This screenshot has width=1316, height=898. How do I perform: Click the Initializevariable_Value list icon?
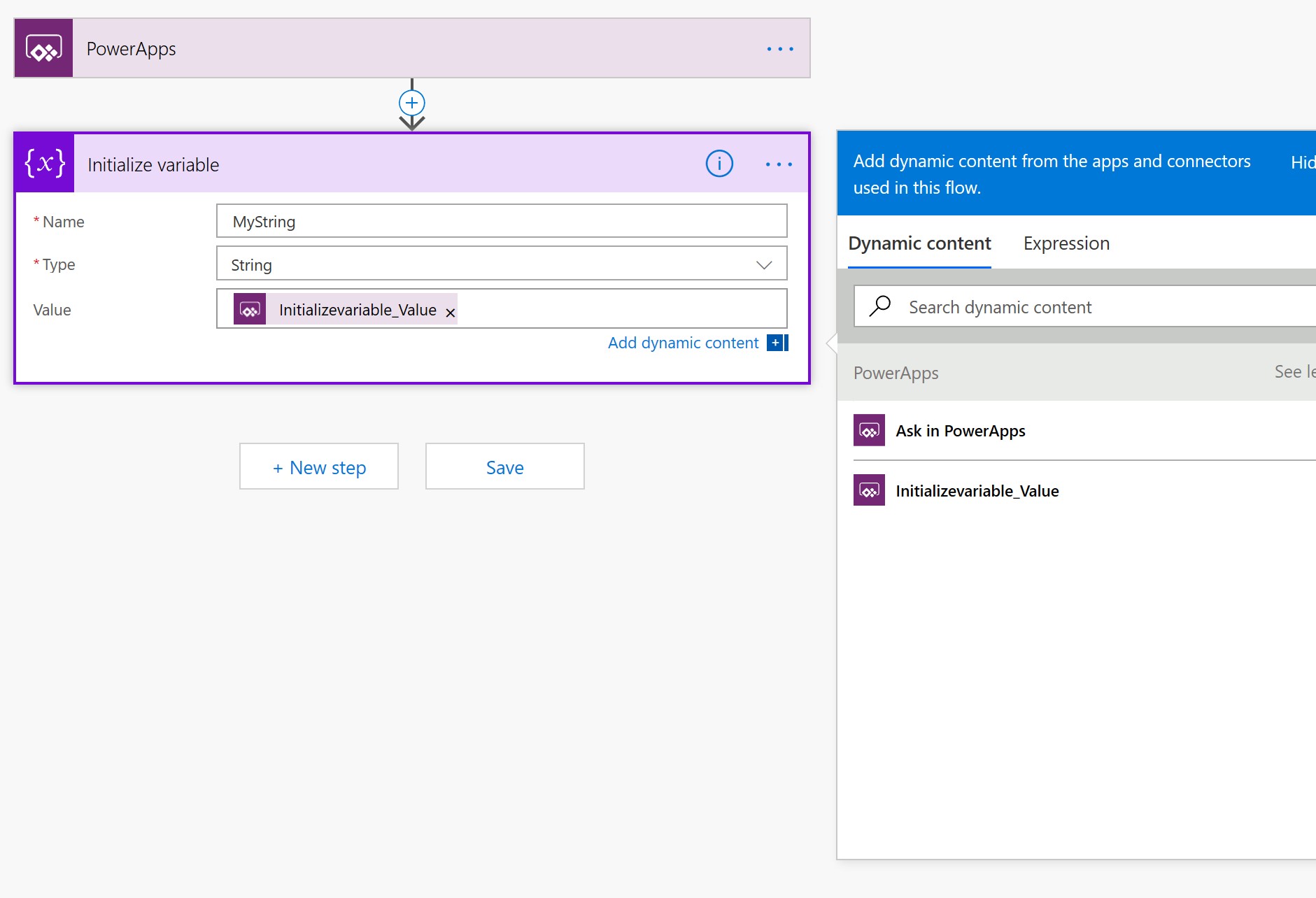869,490
